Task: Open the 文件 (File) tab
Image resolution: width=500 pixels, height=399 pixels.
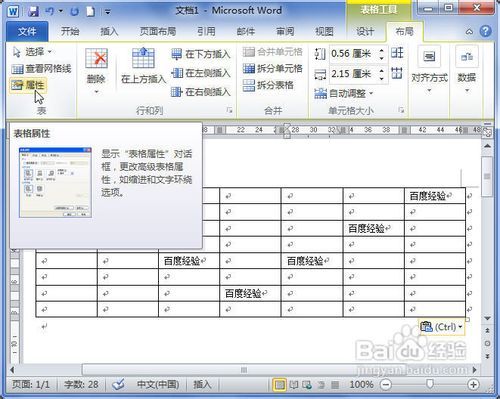Action: [27, 31]
